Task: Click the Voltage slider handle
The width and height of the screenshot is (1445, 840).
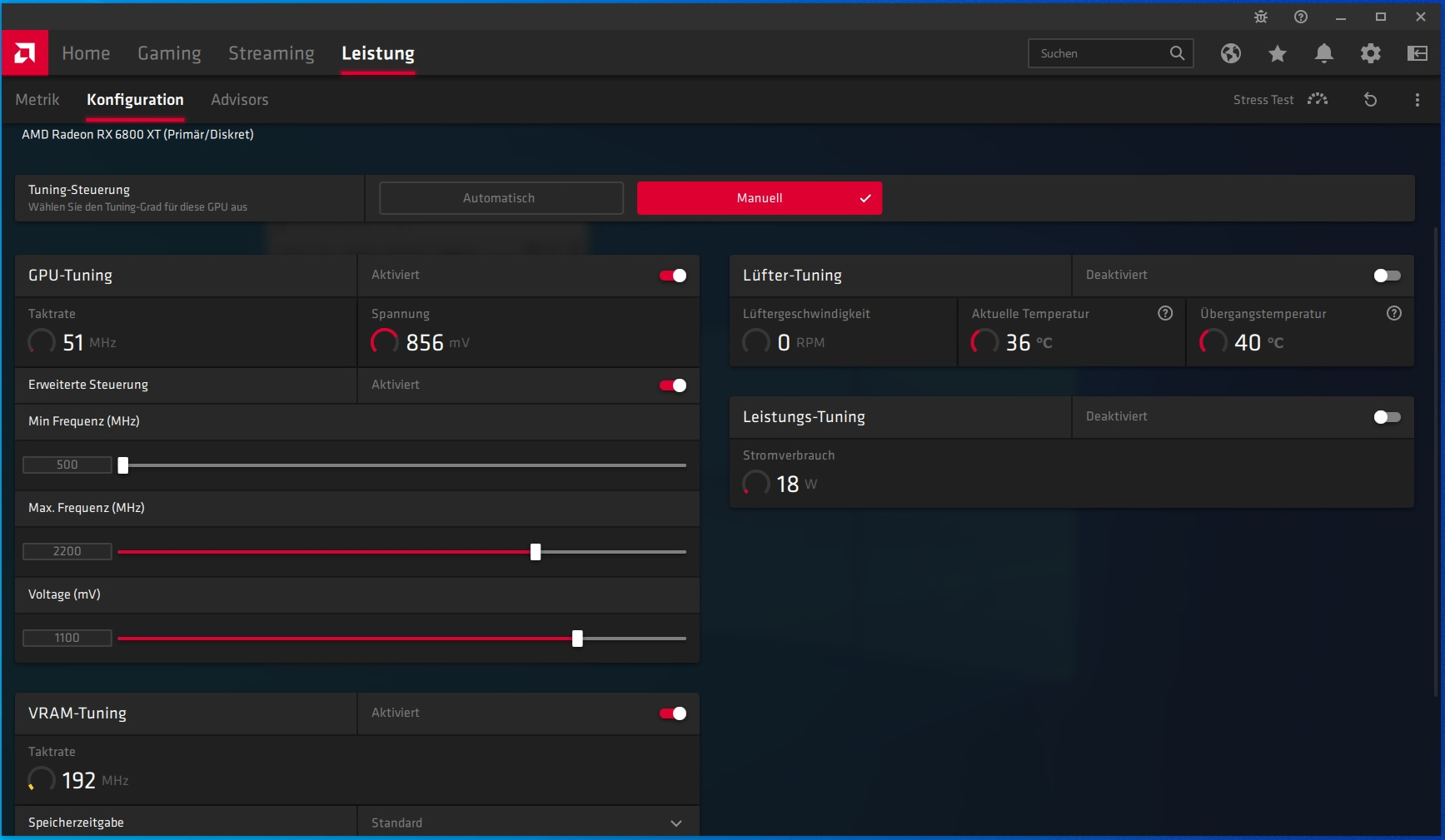Action: click(577, 639)
